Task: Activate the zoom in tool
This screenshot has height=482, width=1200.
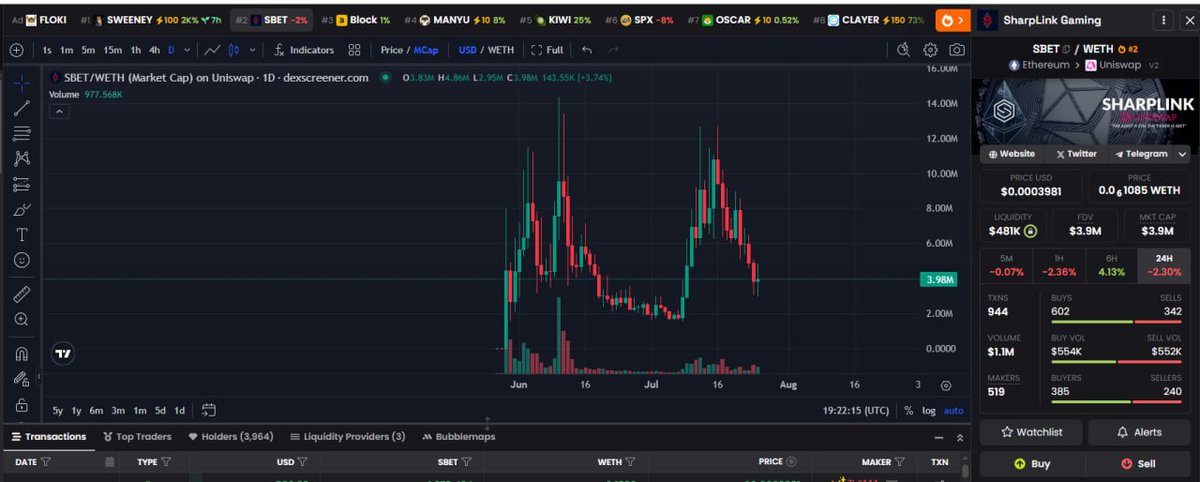Action: pos(21,319)
